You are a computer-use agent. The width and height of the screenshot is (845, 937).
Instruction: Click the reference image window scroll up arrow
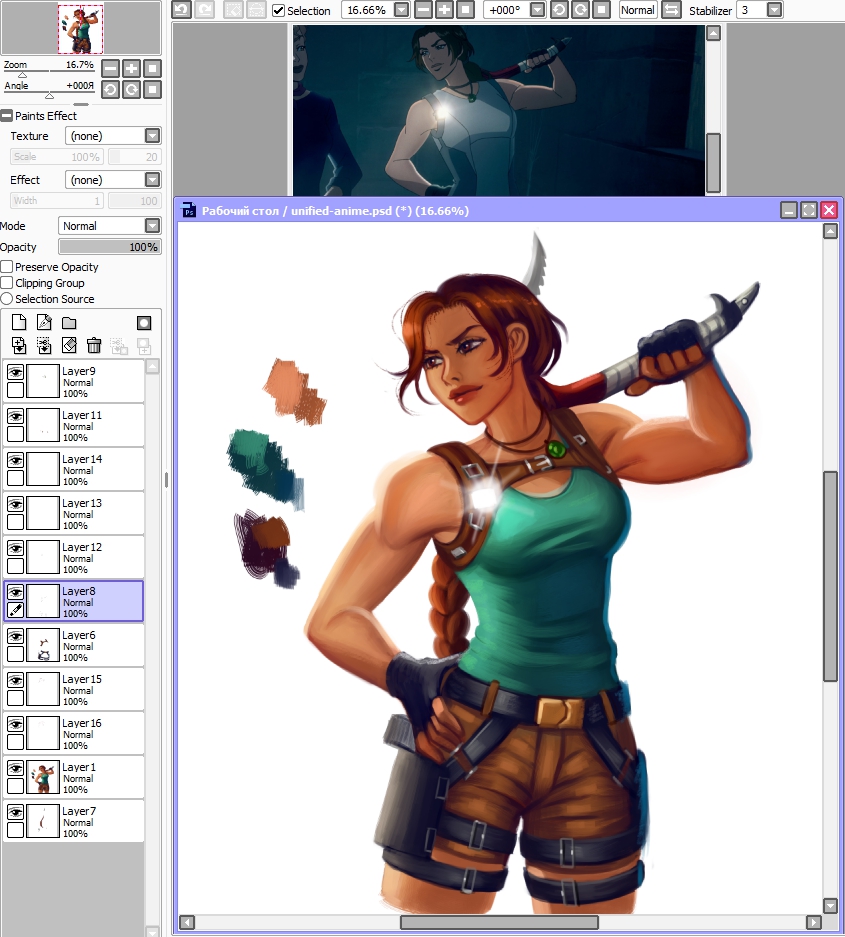pyautogui.click(x=713, y=33)
